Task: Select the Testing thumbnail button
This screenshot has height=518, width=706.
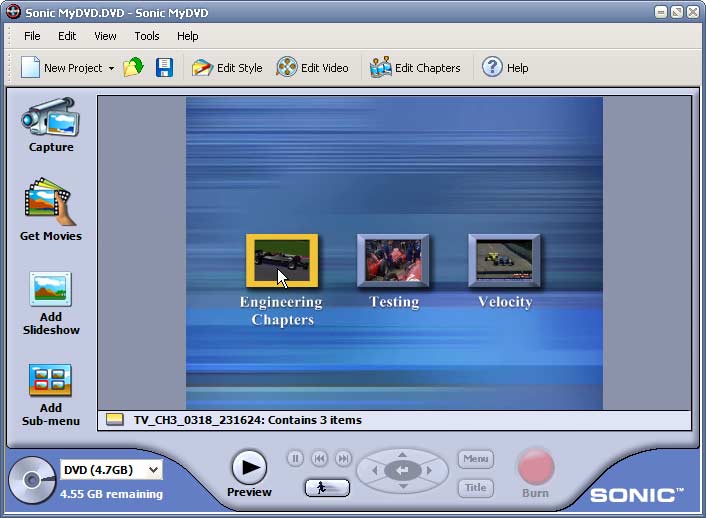Action: pos(393,261)
